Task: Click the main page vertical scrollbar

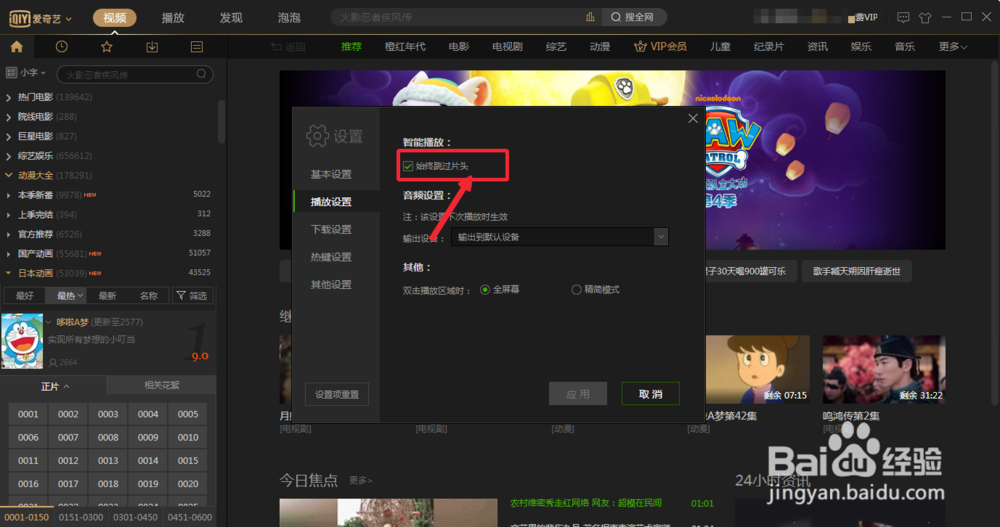Action: point(995,233)
